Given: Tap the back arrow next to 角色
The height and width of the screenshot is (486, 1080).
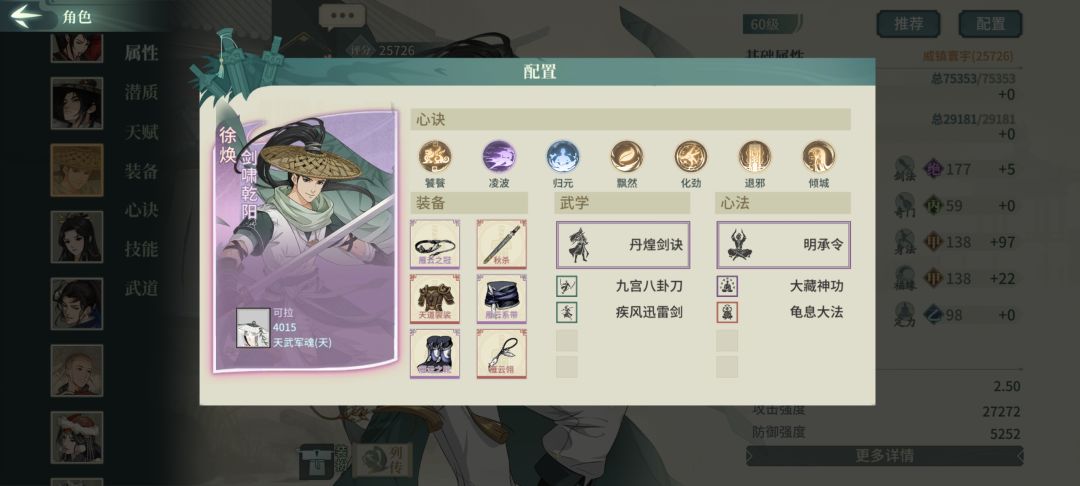Looking at the screenshot, I should (x=27, y=16).
